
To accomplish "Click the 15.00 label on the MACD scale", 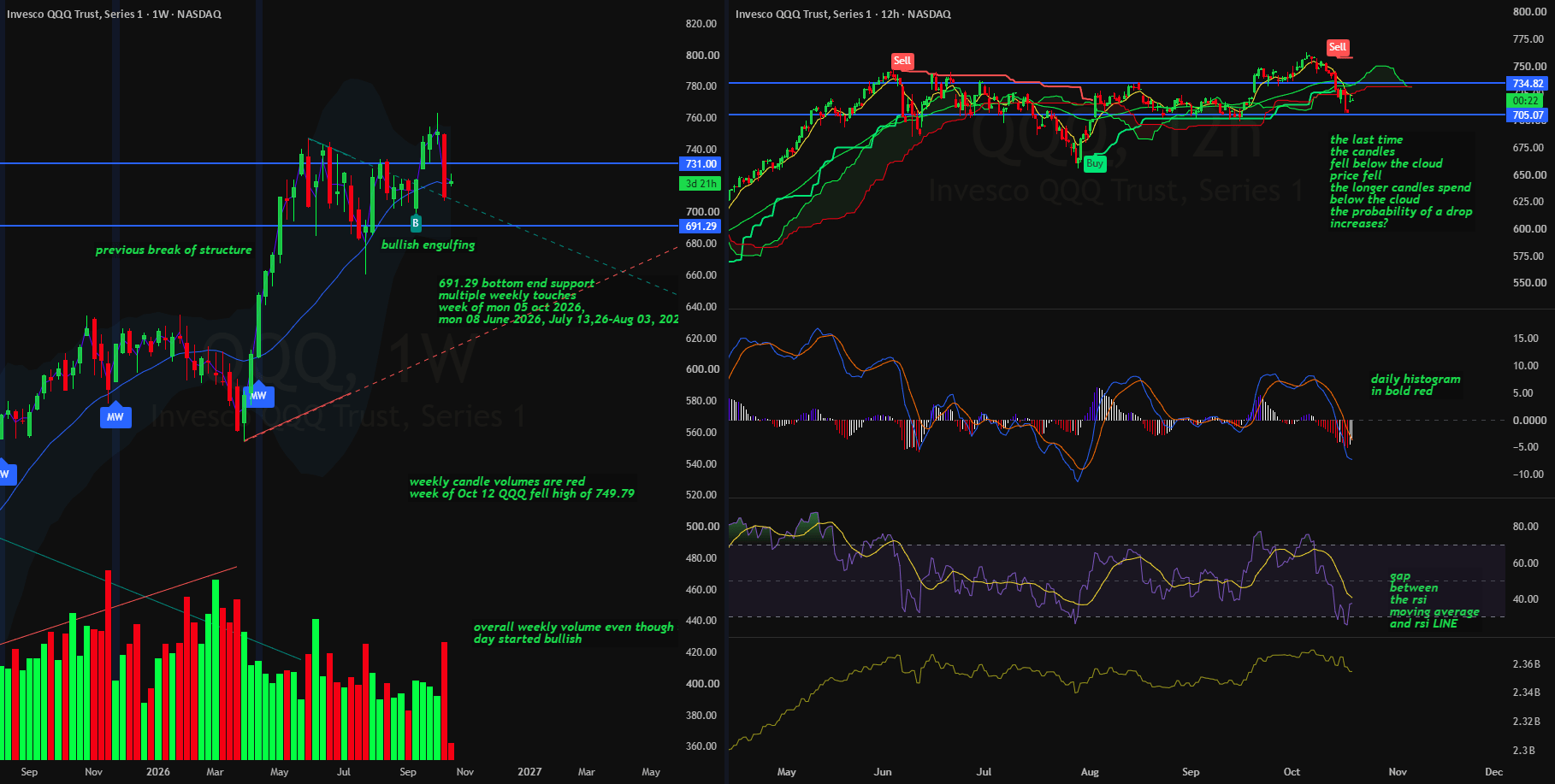I will point(1526,339).
